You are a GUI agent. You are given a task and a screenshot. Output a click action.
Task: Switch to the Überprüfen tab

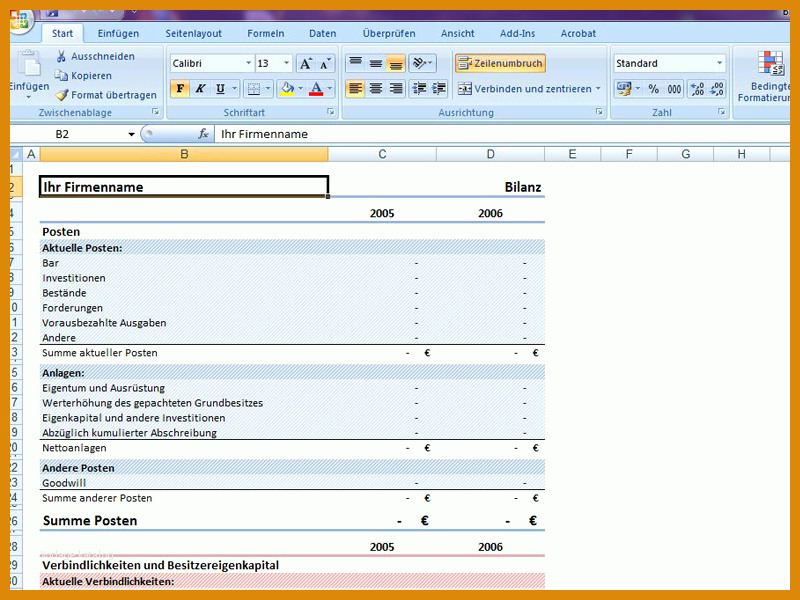pyautogui.click(x=389, y=34)
